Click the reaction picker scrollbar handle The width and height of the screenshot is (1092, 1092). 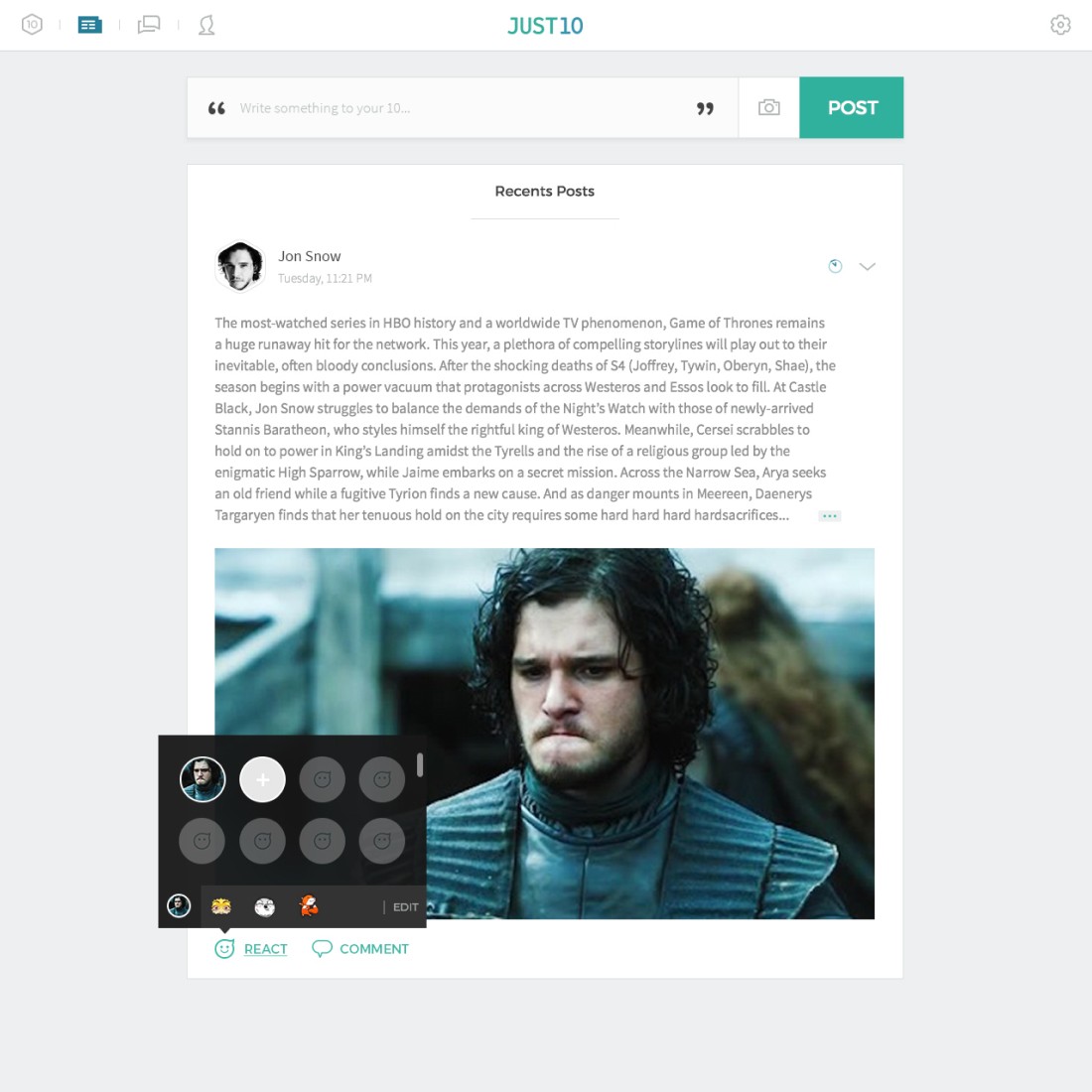420,764
